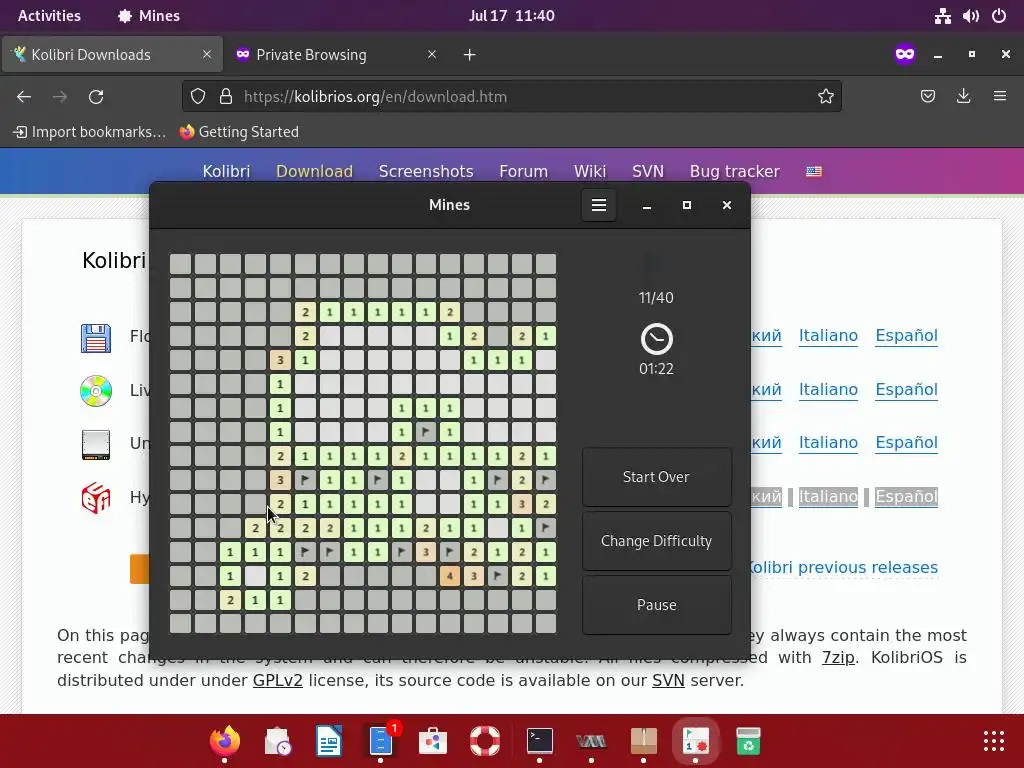Screen dimensions: 1024x768
Task: Open the Firefox application menu
Action: click(x=1000, y=97)
